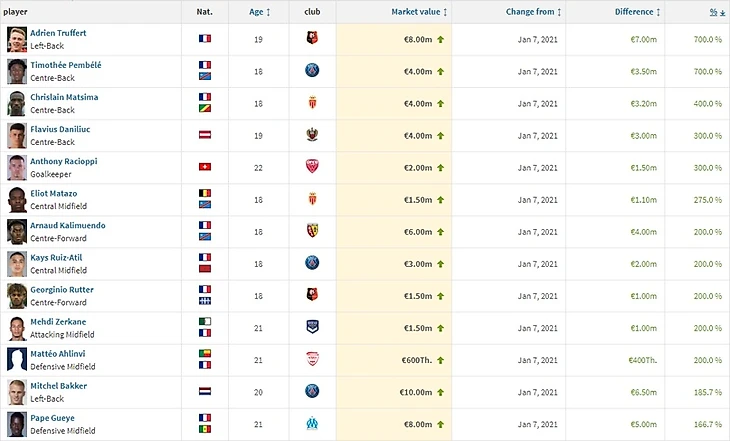730x441 pixels.
Task: Click the PSG club crest beside Timothée Pembélé
Action: coord(311,71)
